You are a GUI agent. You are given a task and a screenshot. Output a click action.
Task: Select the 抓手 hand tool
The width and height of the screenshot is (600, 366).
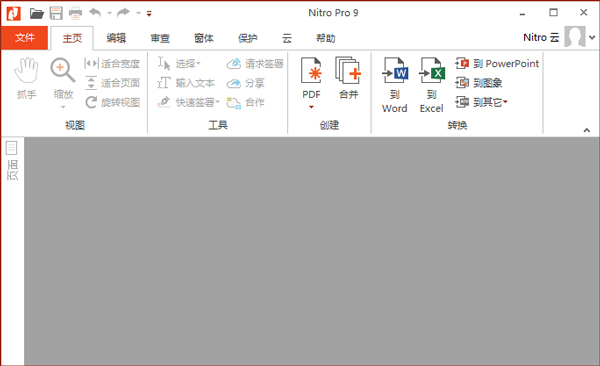click(x=26, y=79)
